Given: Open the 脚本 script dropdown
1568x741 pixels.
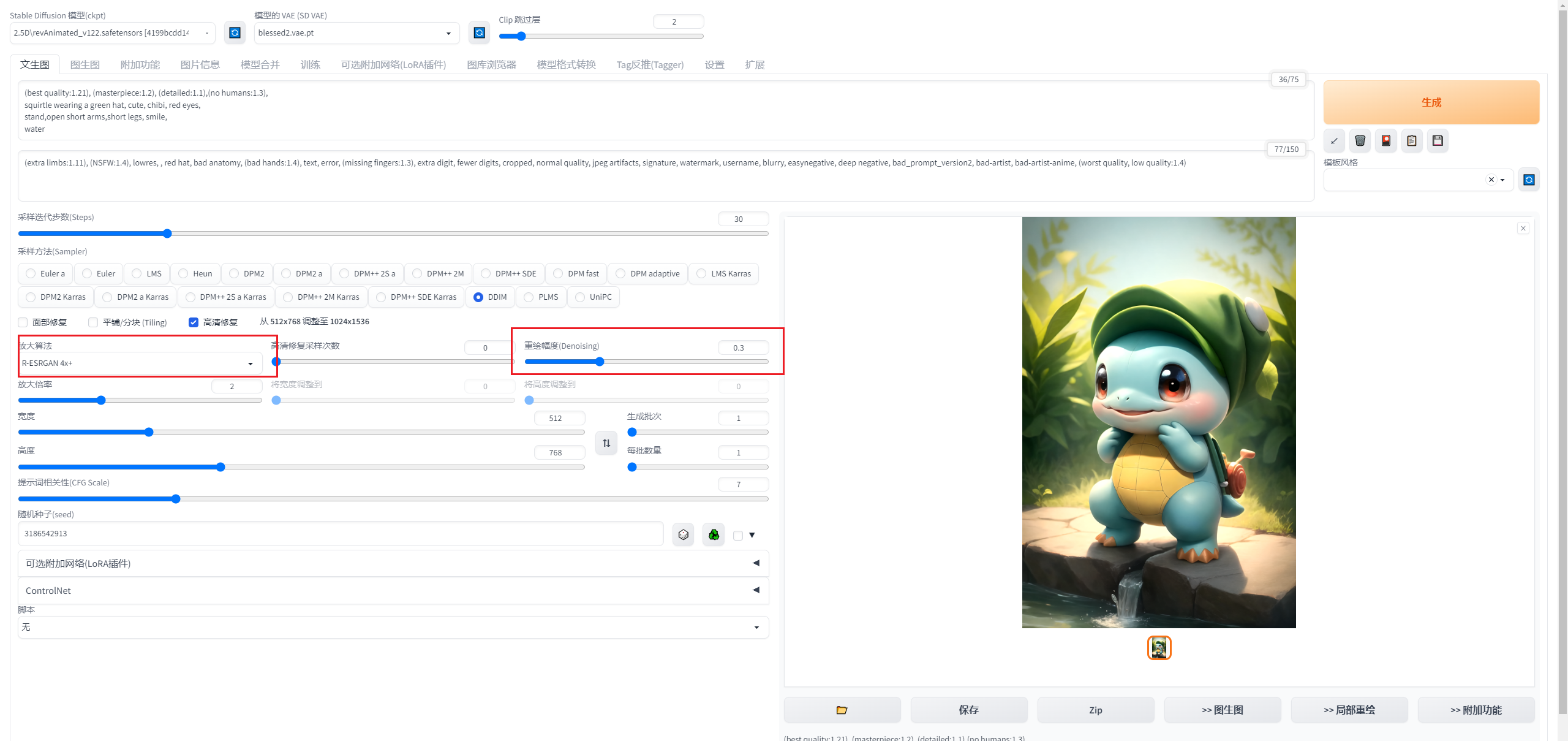Looking at the screenshot, I should pos(393,627).
